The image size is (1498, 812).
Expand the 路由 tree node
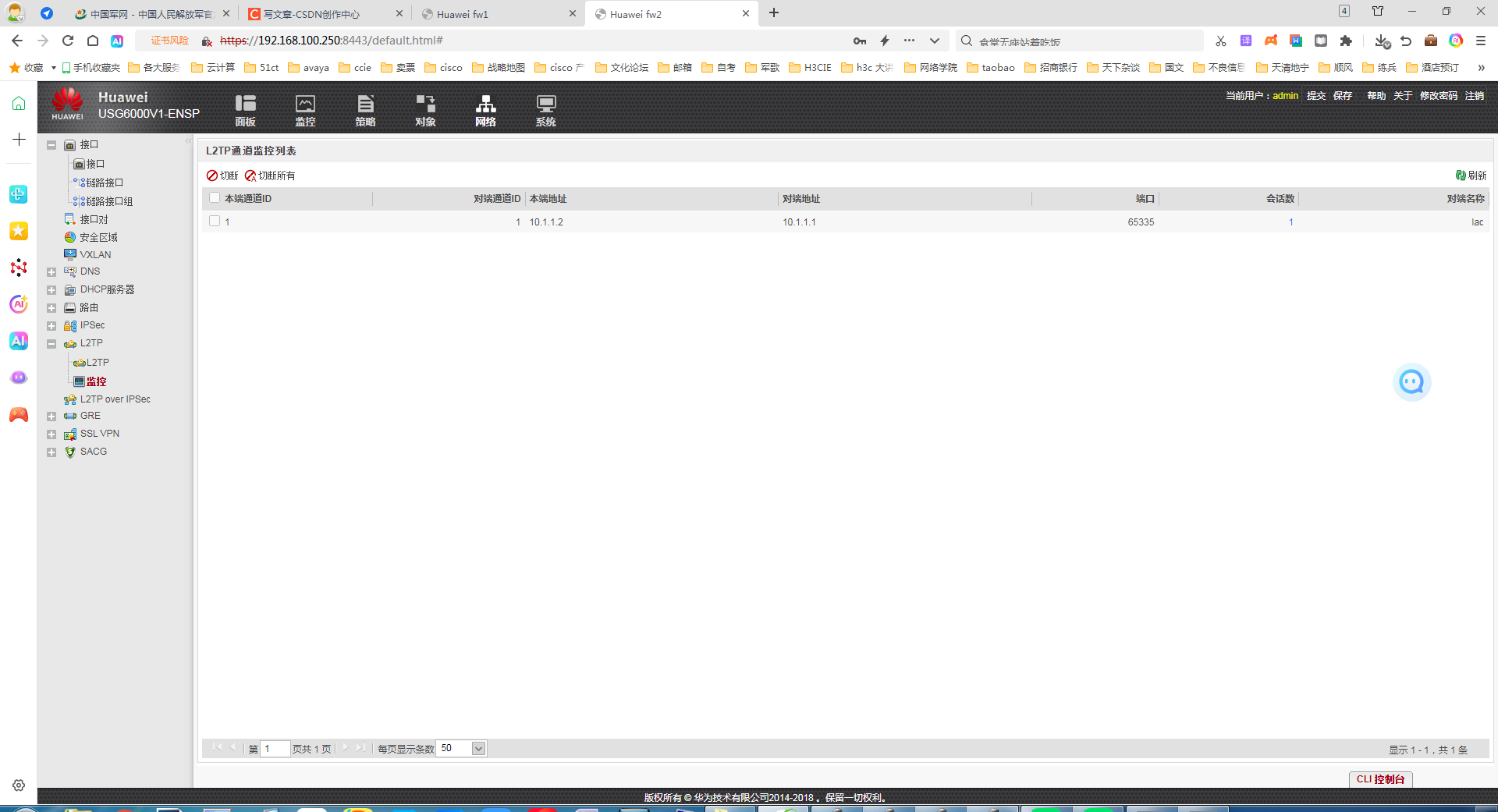coord(51,308)
